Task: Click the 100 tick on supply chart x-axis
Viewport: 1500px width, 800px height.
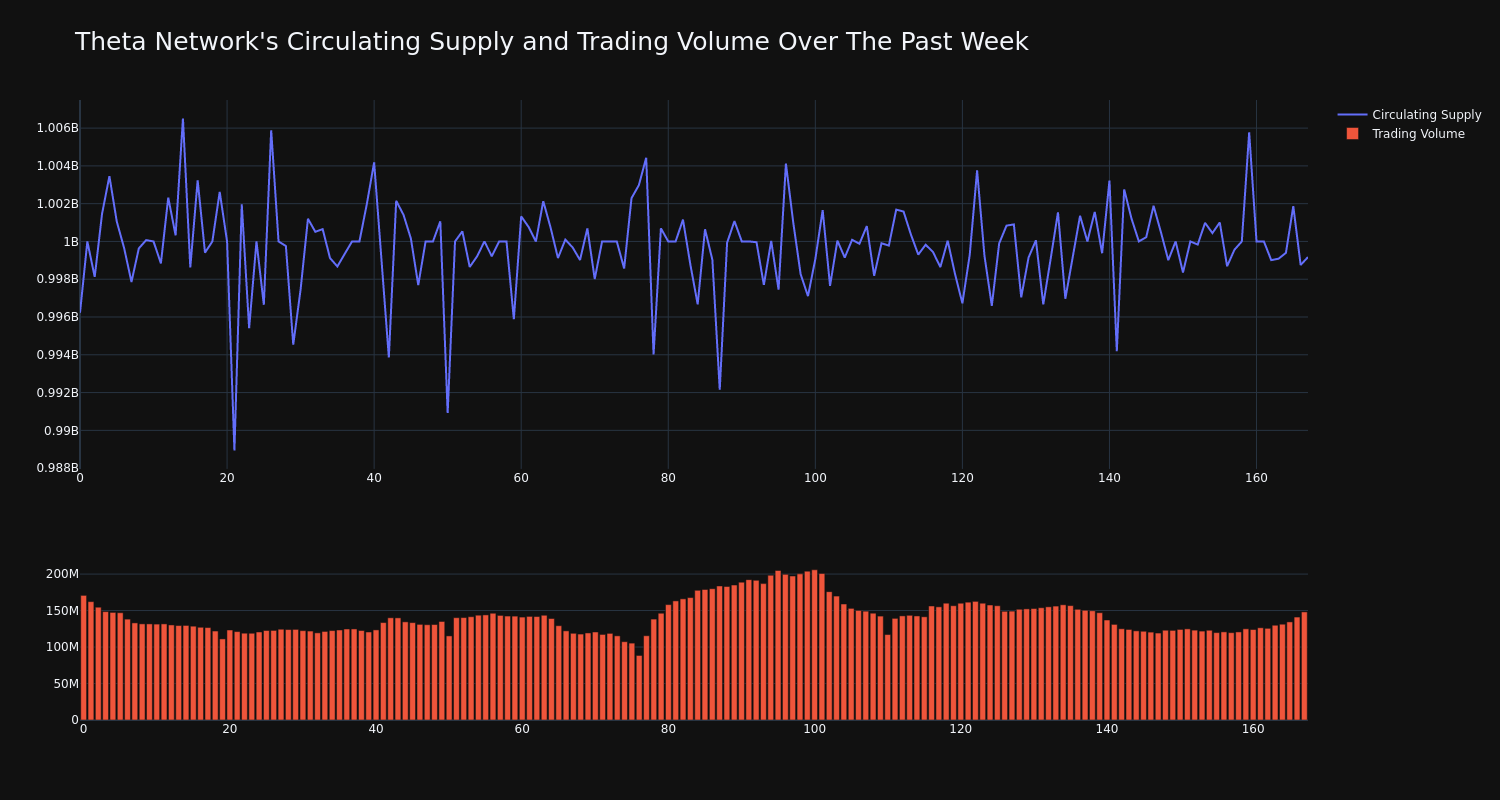Action: coord(815,478)
